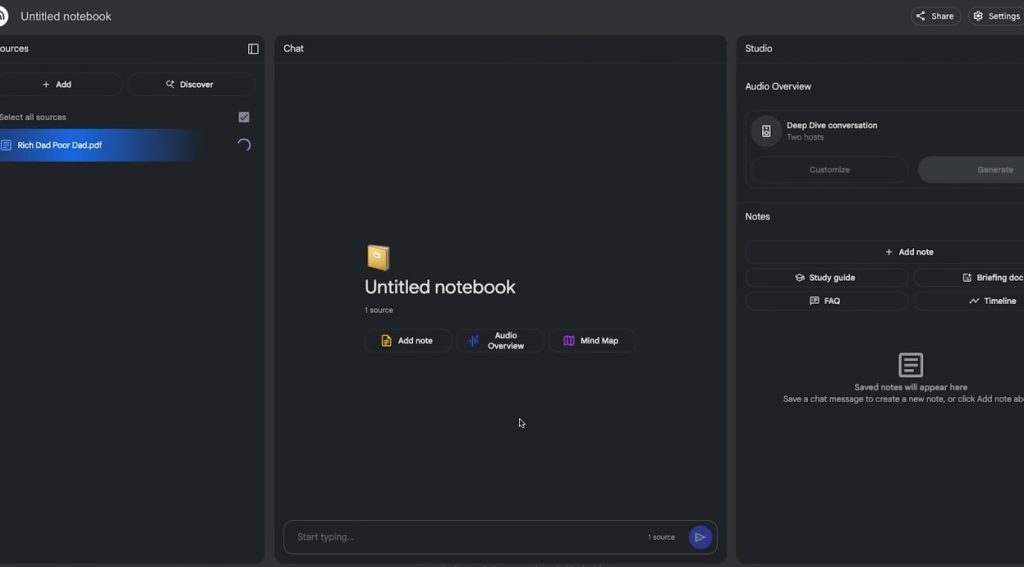Open Discover sources
The image size is (1024, 567).
[191, 85]
